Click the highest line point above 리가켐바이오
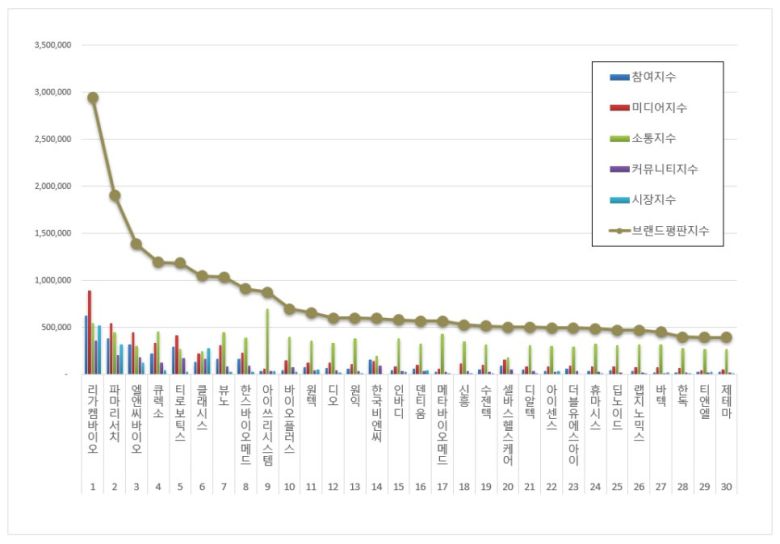This screenshot has width=780, height=544. point(92,98)
